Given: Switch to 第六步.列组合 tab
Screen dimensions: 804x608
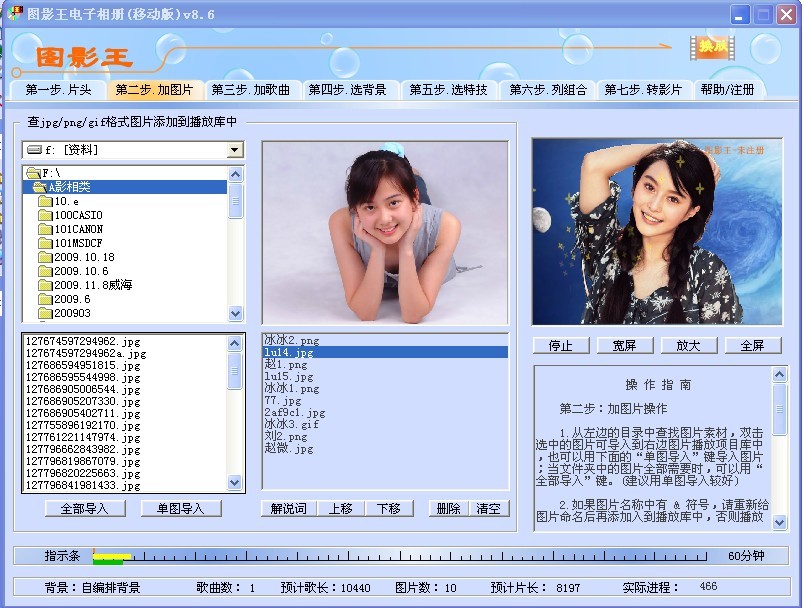Looking at the screenshot, I should (548, 90).
